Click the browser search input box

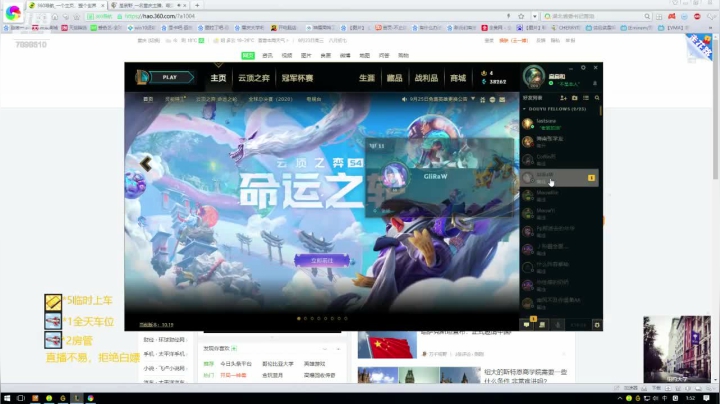coord(597,16)
